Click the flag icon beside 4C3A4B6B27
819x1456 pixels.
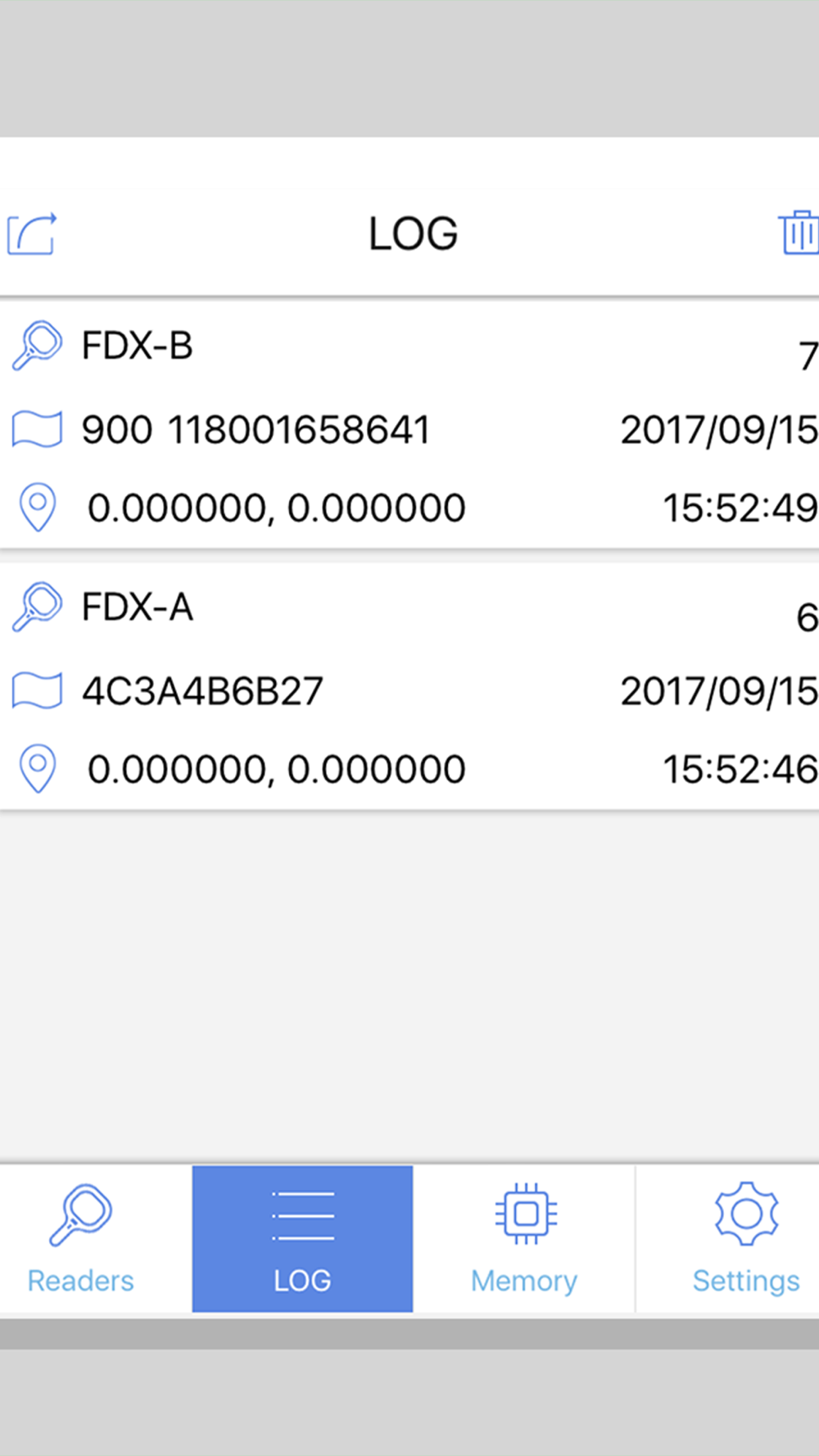pos(37,690)
